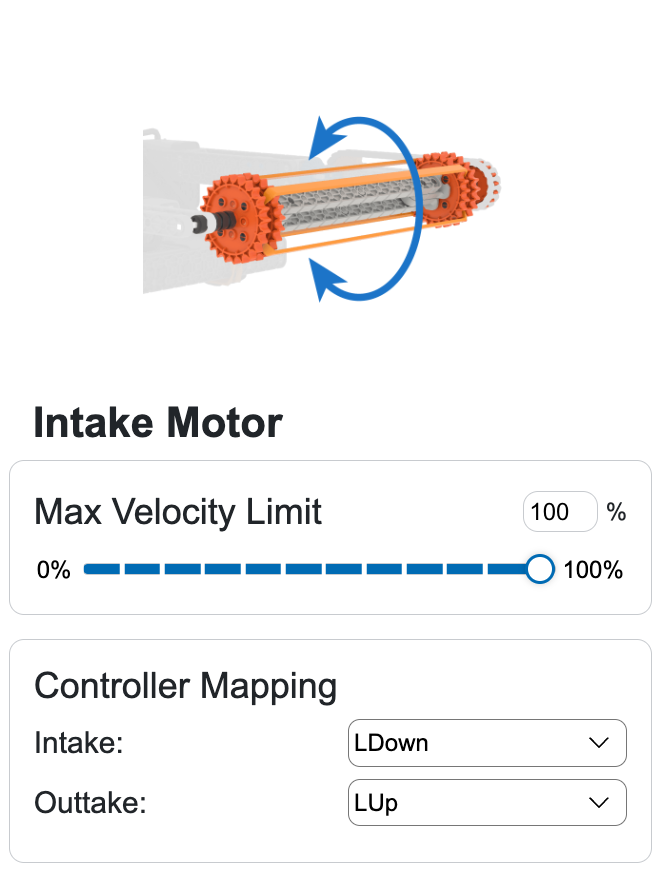Click the 100% label right of the slider

(x=593, y=571)
